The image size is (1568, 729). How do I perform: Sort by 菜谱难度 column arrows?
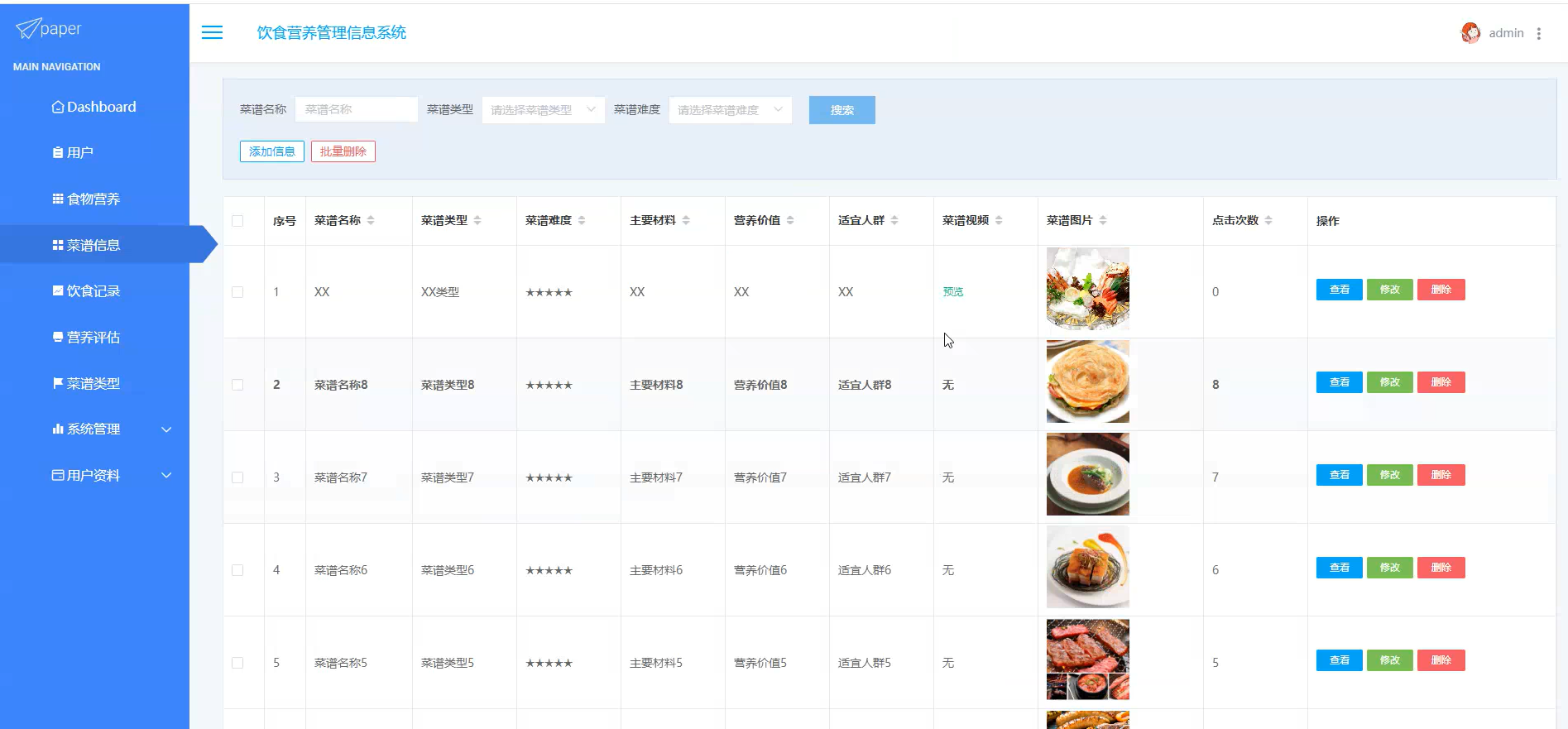[x=582, y=220]
